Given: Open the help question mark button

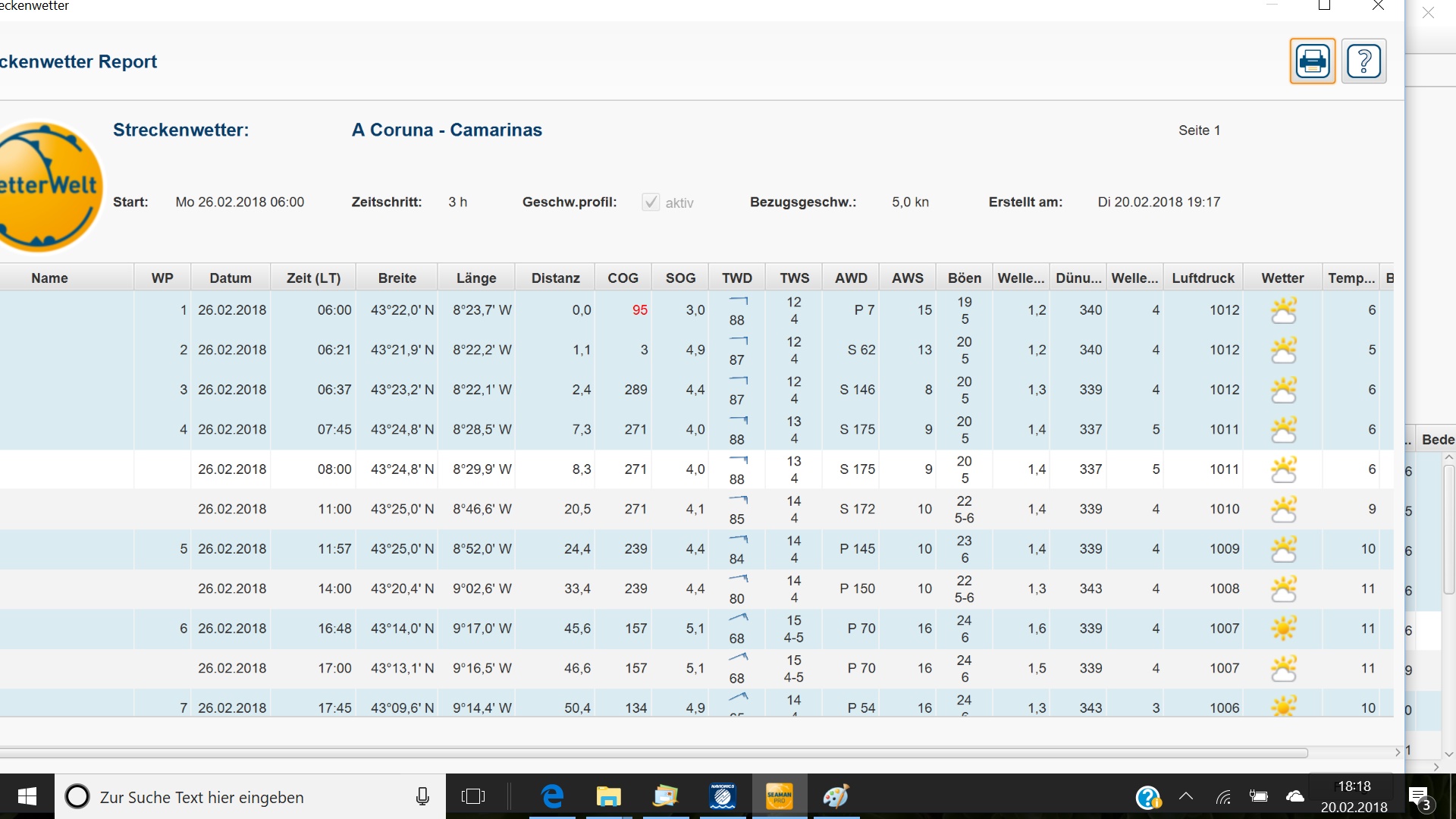Looking at the screenshot, I should point(1363,61).
